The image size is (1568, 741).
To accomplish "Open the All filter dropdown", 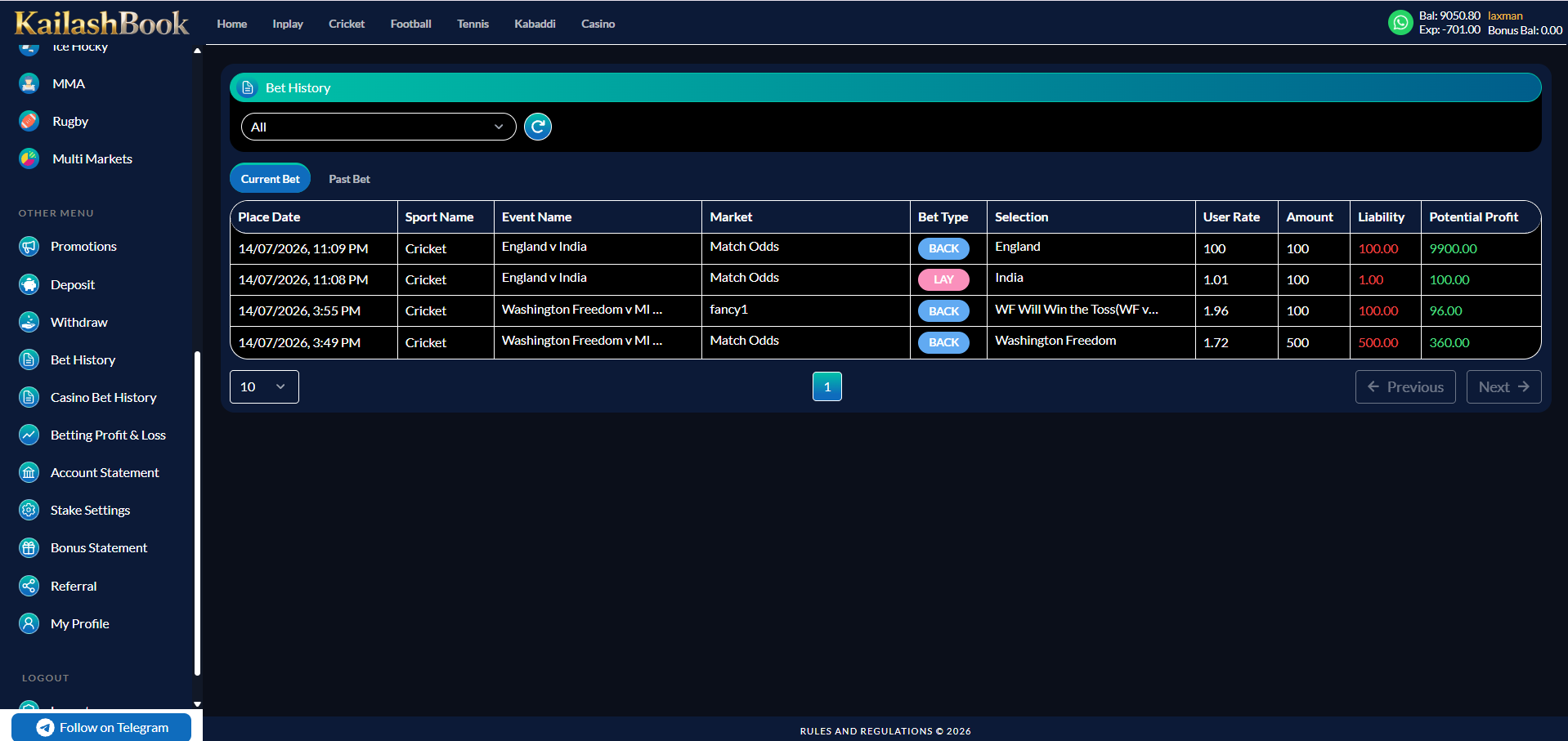I will [x=379, y=127].
